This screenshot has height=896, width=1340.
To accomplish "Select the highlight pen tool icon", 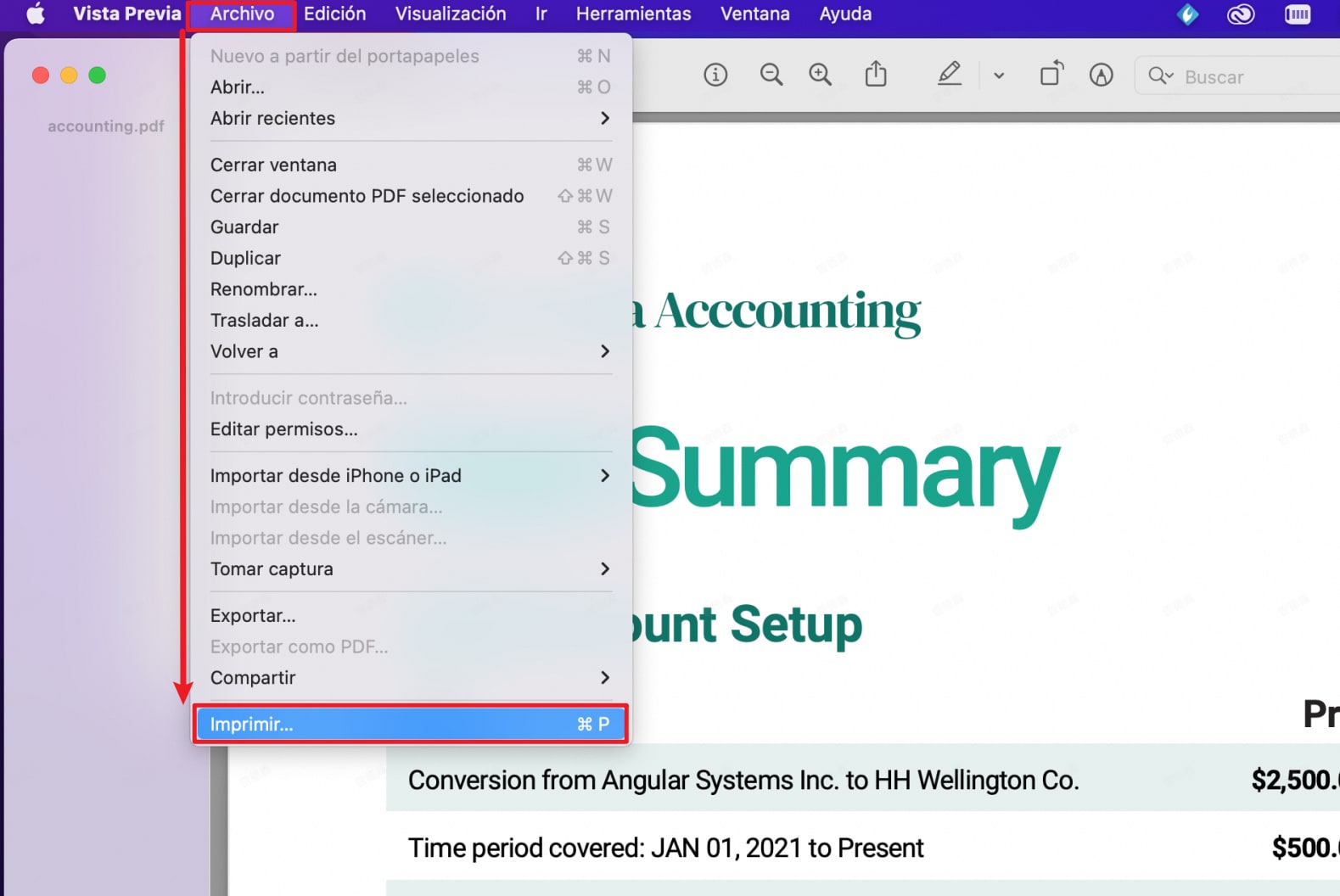I will tap(949, 75).
